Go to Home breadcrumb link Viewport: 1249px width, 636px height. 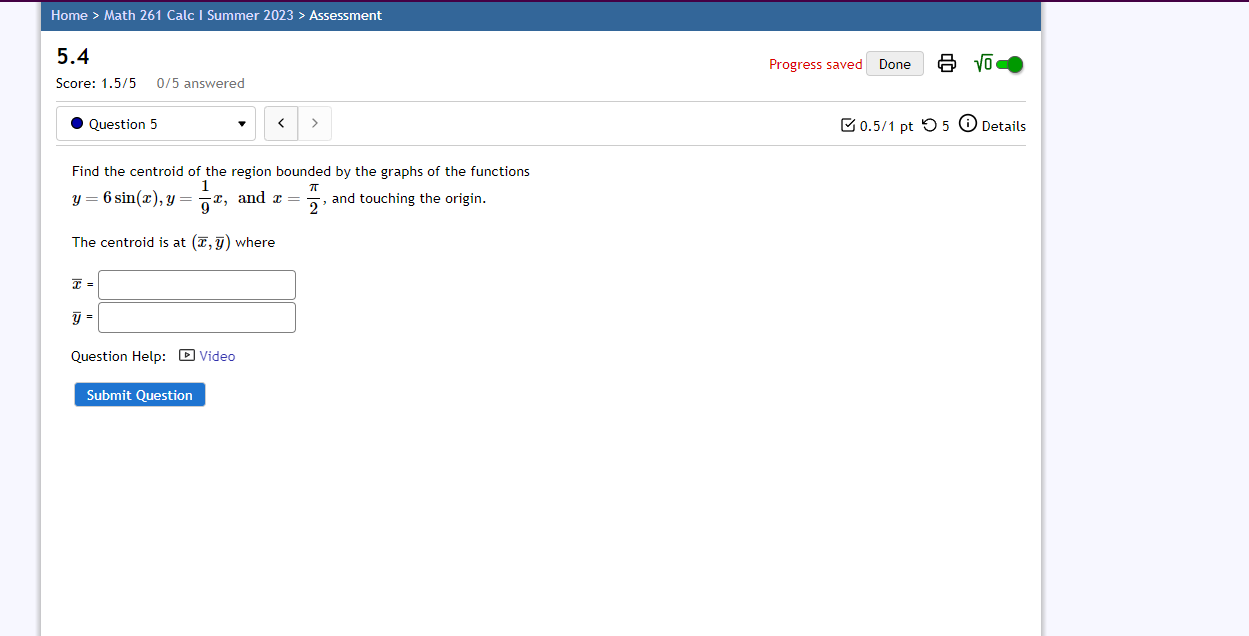pos(69,15)
